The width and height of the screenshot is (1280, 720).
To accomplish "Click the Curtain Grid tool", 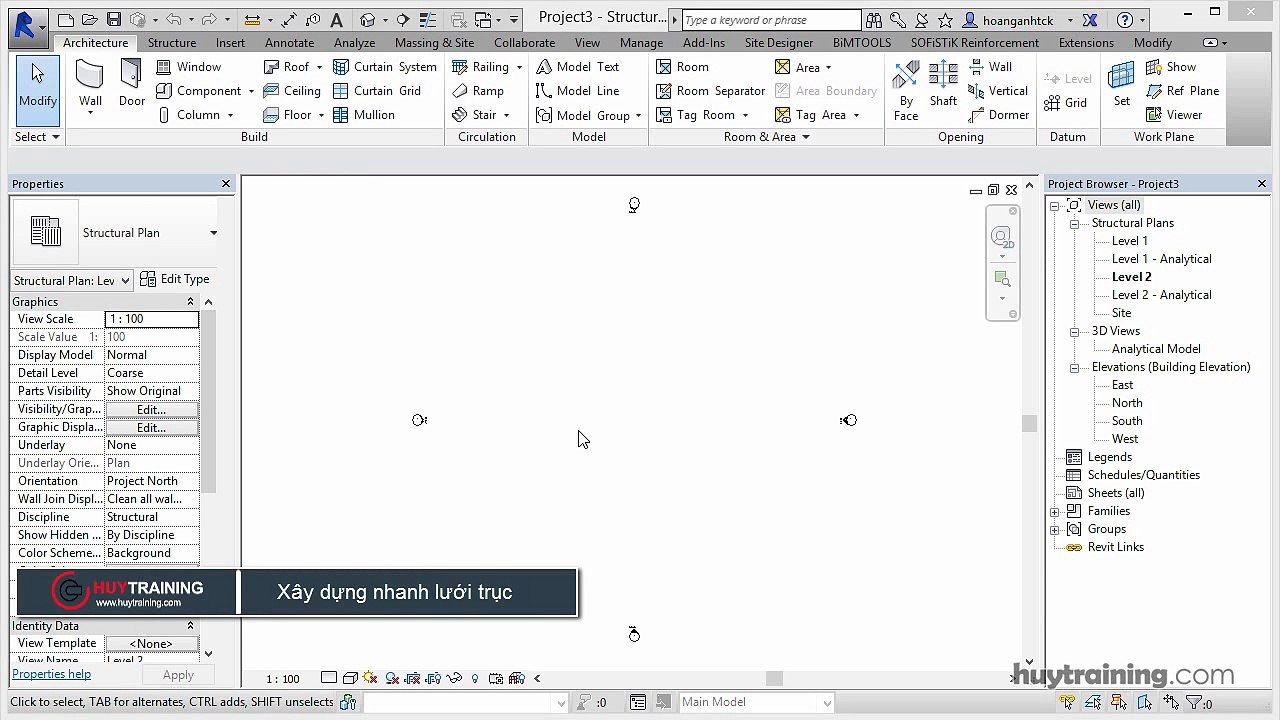I will [376, 91].
